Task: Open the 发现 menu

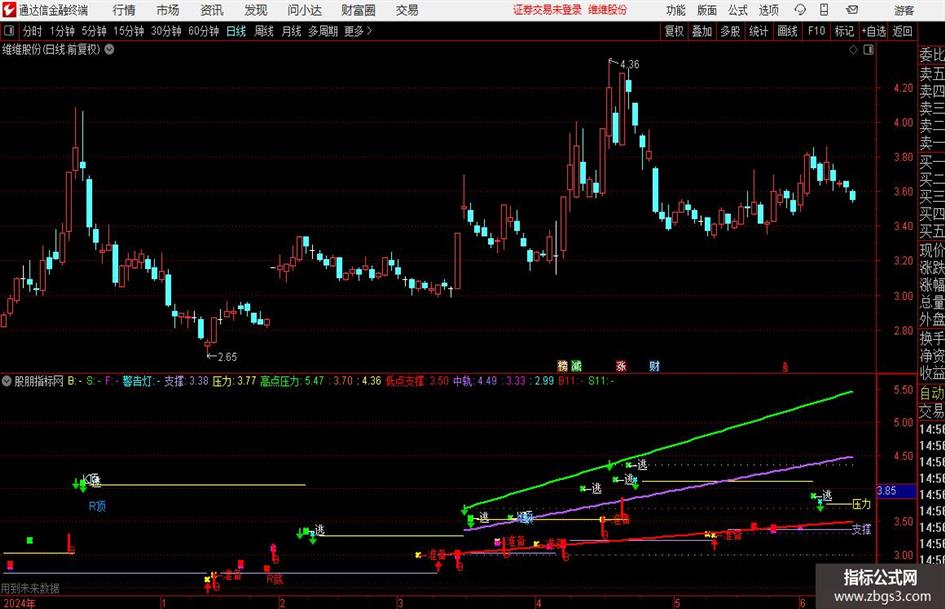Action: (256, 10)
